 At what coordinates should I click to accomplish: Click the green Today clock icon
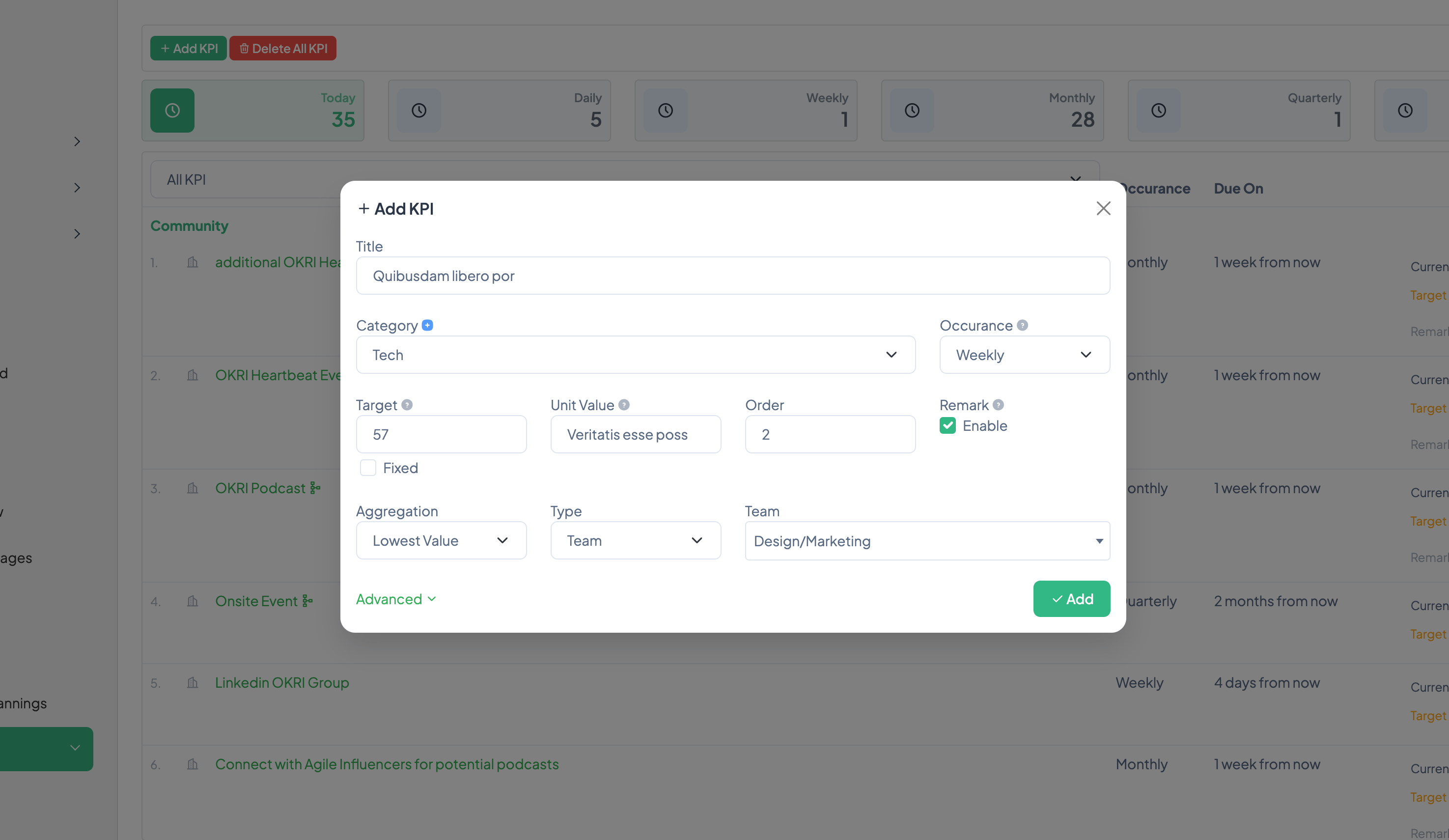click(x=172, y=111)
